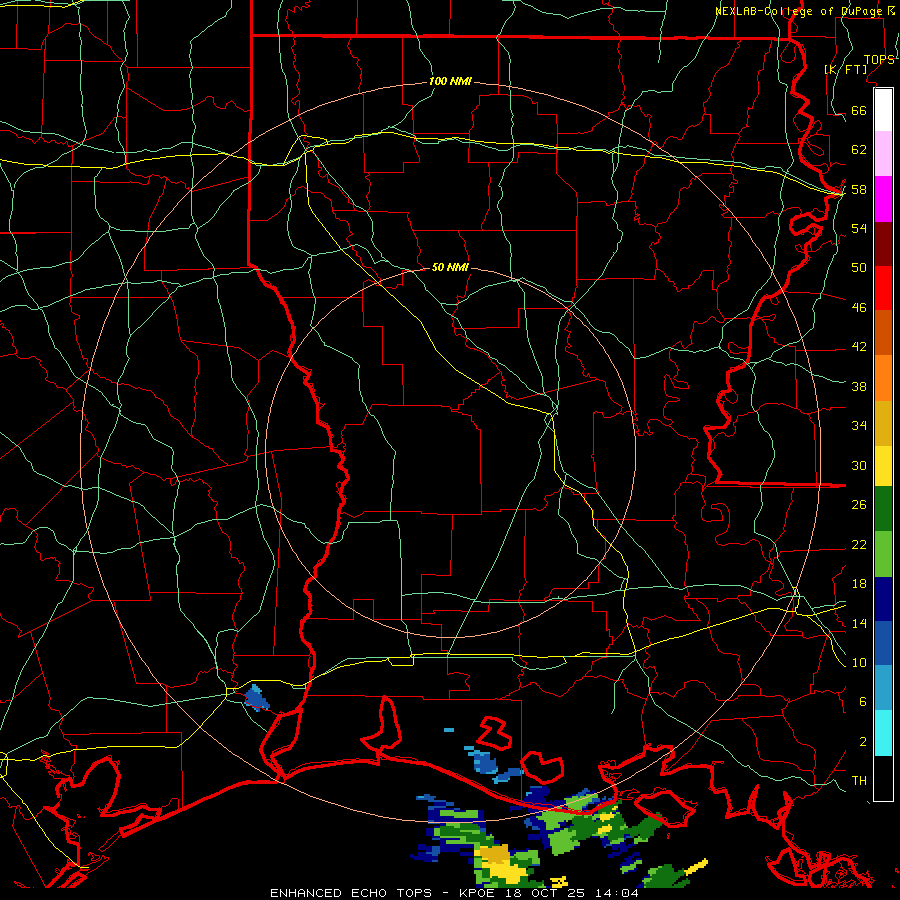The width and height of the screenshot is (900, 900).
Task: Click the "2" legend value
Action: (x=862, y=741)
